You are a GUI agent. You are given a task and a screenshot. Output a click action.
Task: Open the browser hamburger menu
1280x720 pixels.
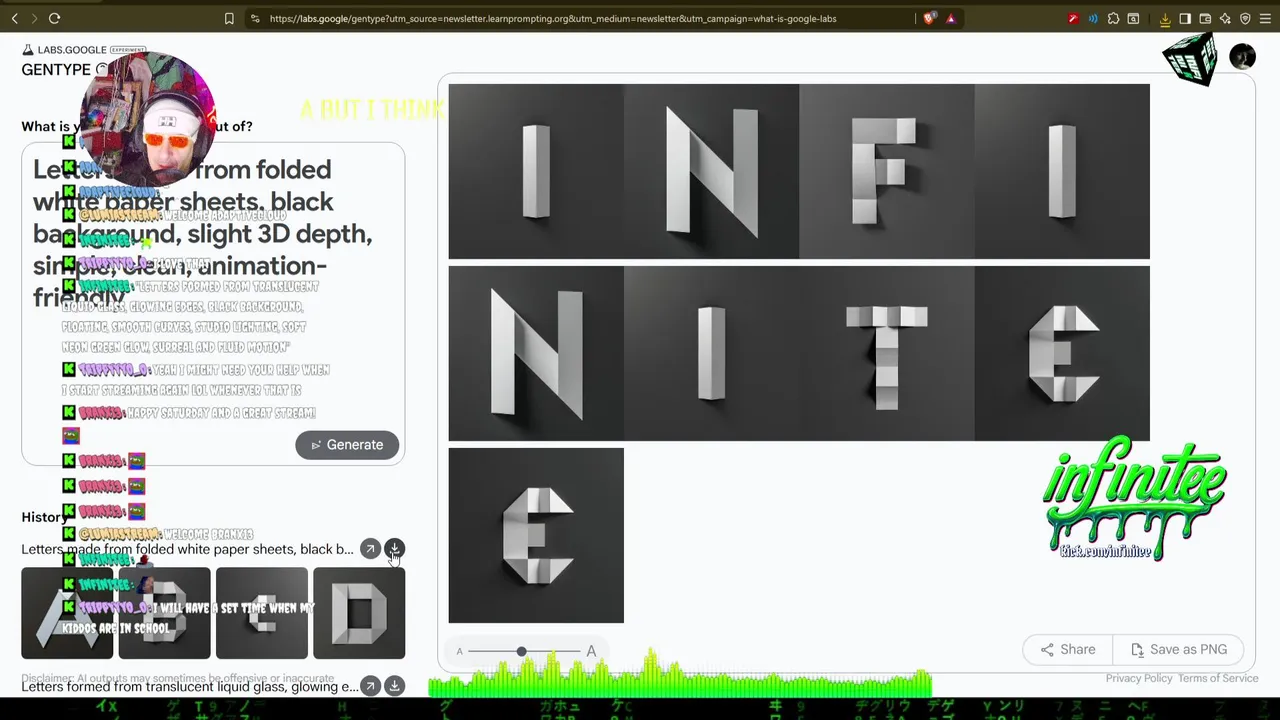1265,18
